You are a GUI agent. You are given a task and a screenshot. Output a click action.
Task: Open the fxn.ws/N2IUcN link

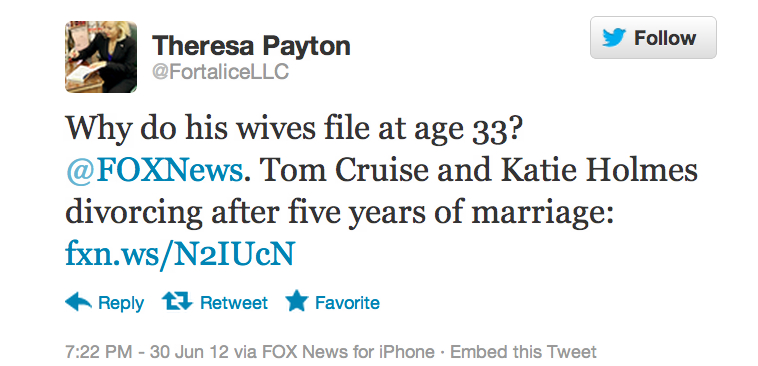(180, 254)
